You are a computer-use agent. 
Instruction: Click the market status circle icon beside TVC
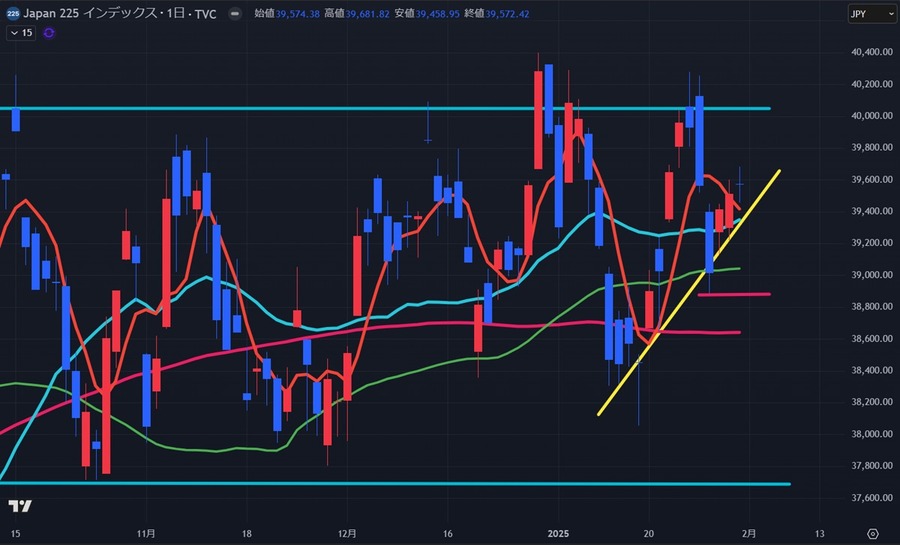[236, 13]
